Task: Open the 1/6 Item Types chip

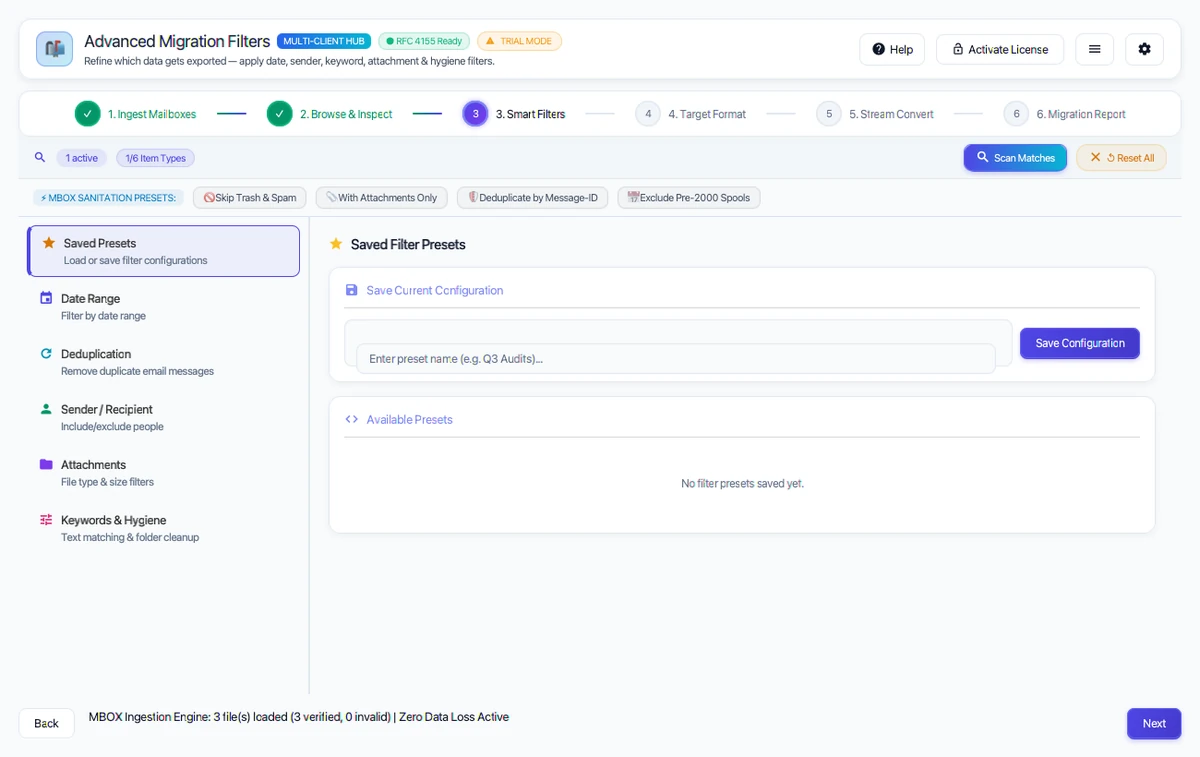Action: 155,158
